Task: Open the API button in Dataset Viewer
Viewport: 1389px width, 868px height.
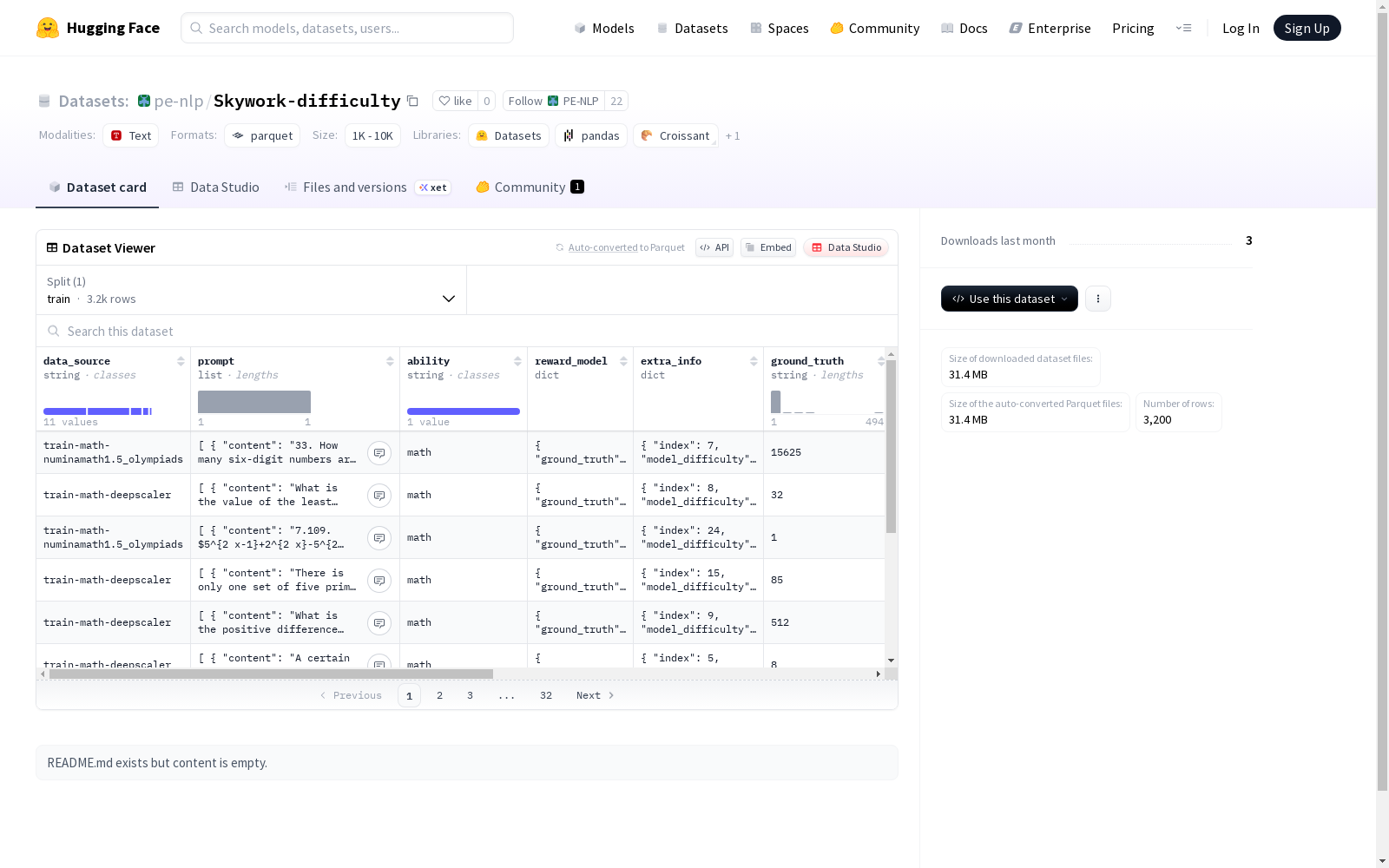Action: pyautogui.click(x=714, y=247)
